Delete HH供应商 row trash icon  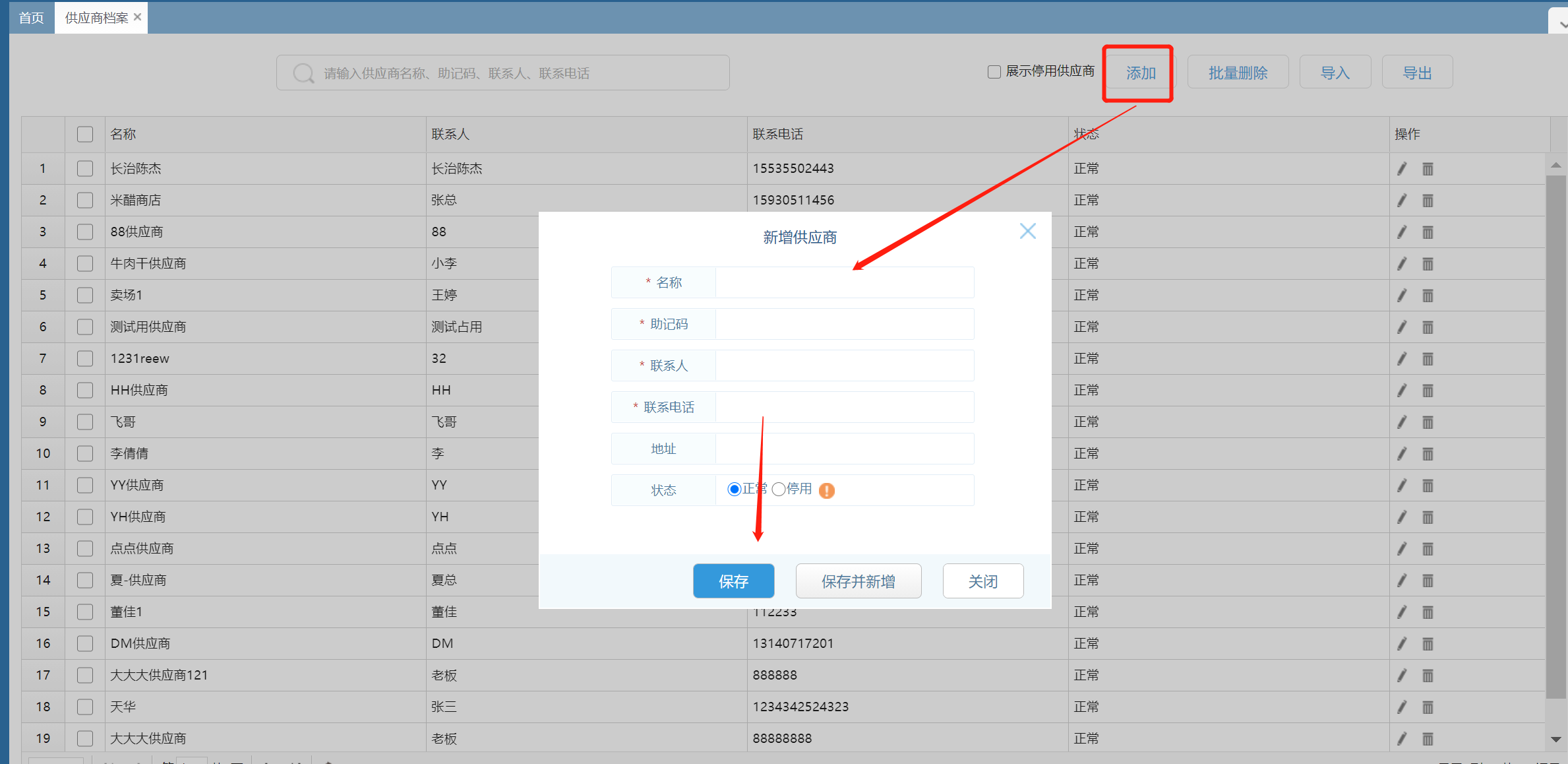pyautogui.click(x=1428, y=391)
